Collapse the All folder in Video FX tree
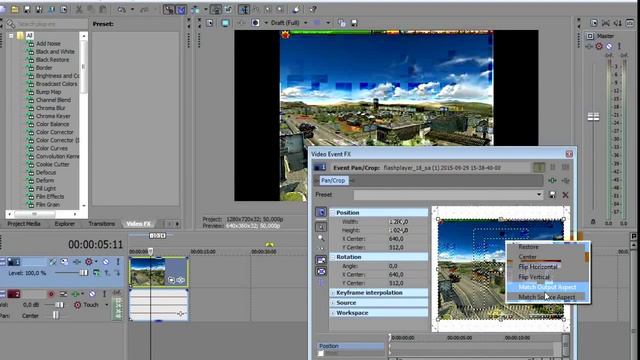This screenshot has height=360, width=640. [x=11, y=36]
